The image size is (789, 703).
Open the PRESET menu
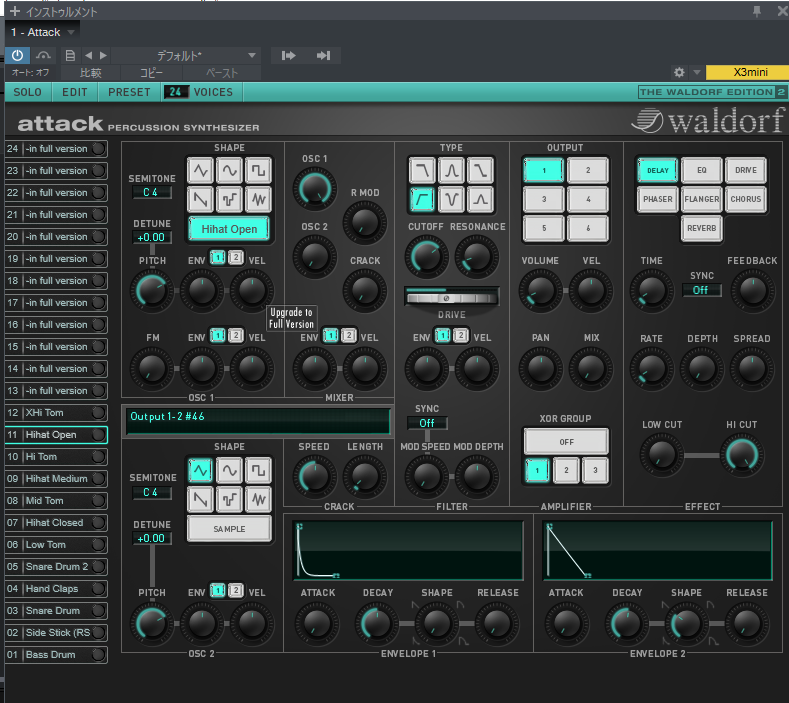coord(129,92)
